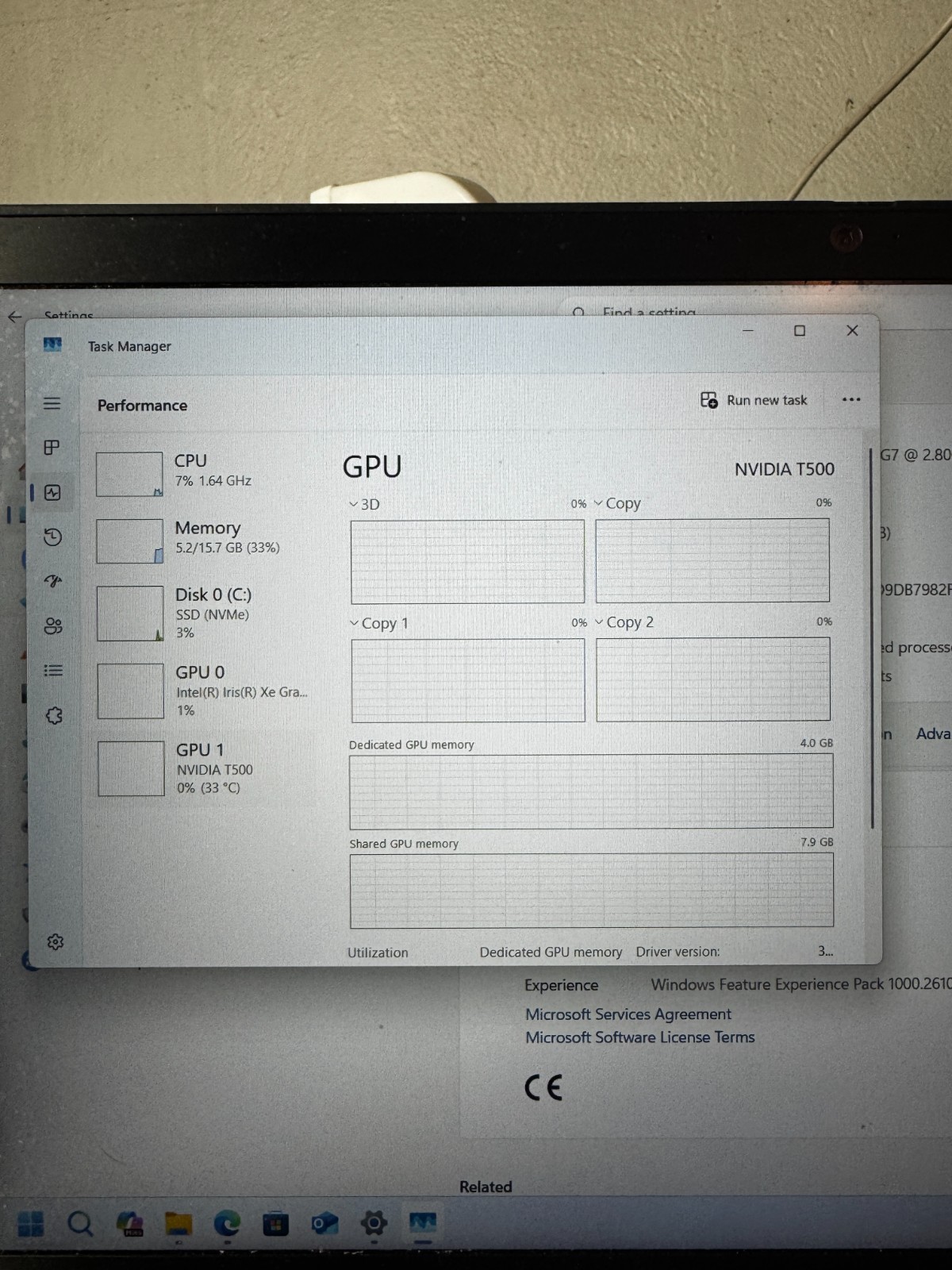This screenshot has height=1270, width=952.
Task: Click the Dedicated GPU memory graph
Action: 591,791
